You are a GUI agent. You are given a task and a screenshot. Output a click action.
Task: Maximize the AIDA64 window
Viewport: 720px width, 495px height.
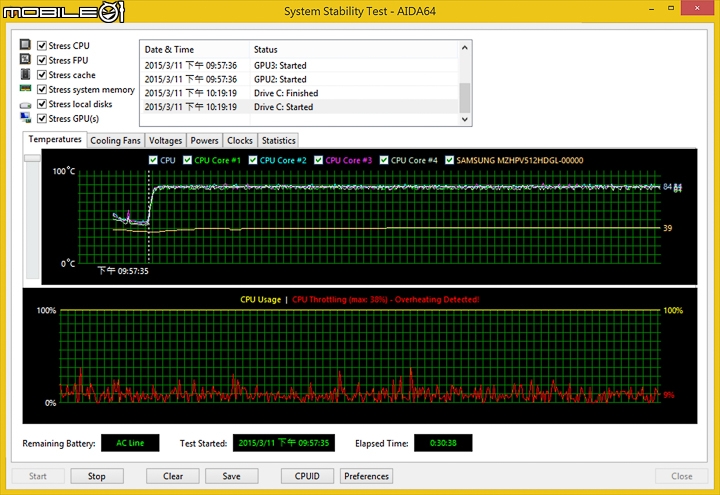671,9
